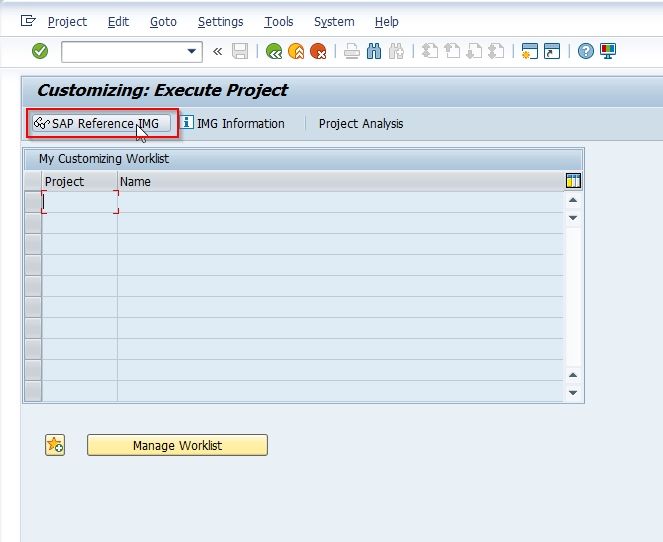Click the top scroll up arrow of worklist

tap(573, 200)
